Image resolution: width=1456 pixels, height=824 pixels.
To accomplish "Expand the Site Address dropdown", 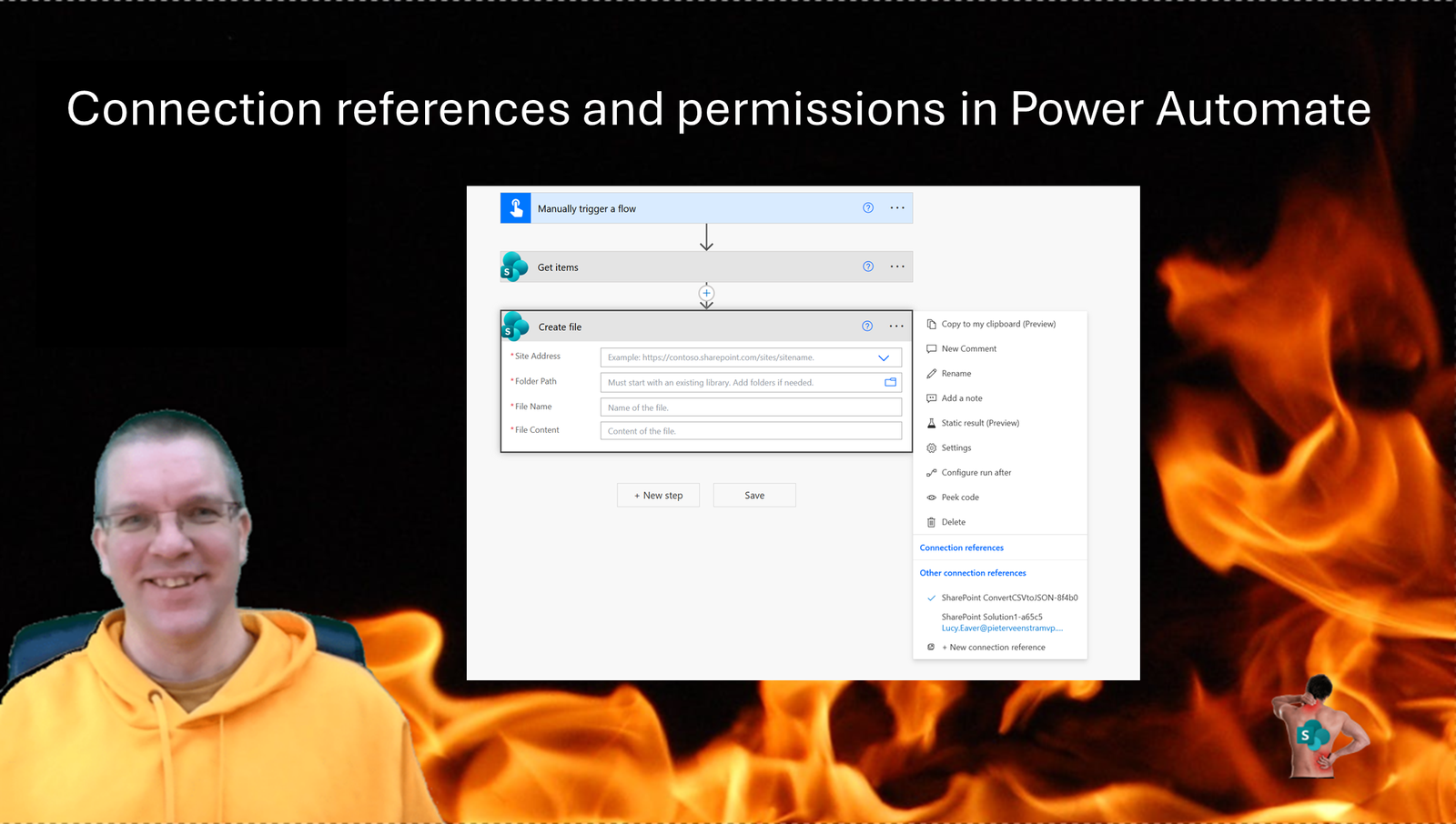I will point(884,357).
